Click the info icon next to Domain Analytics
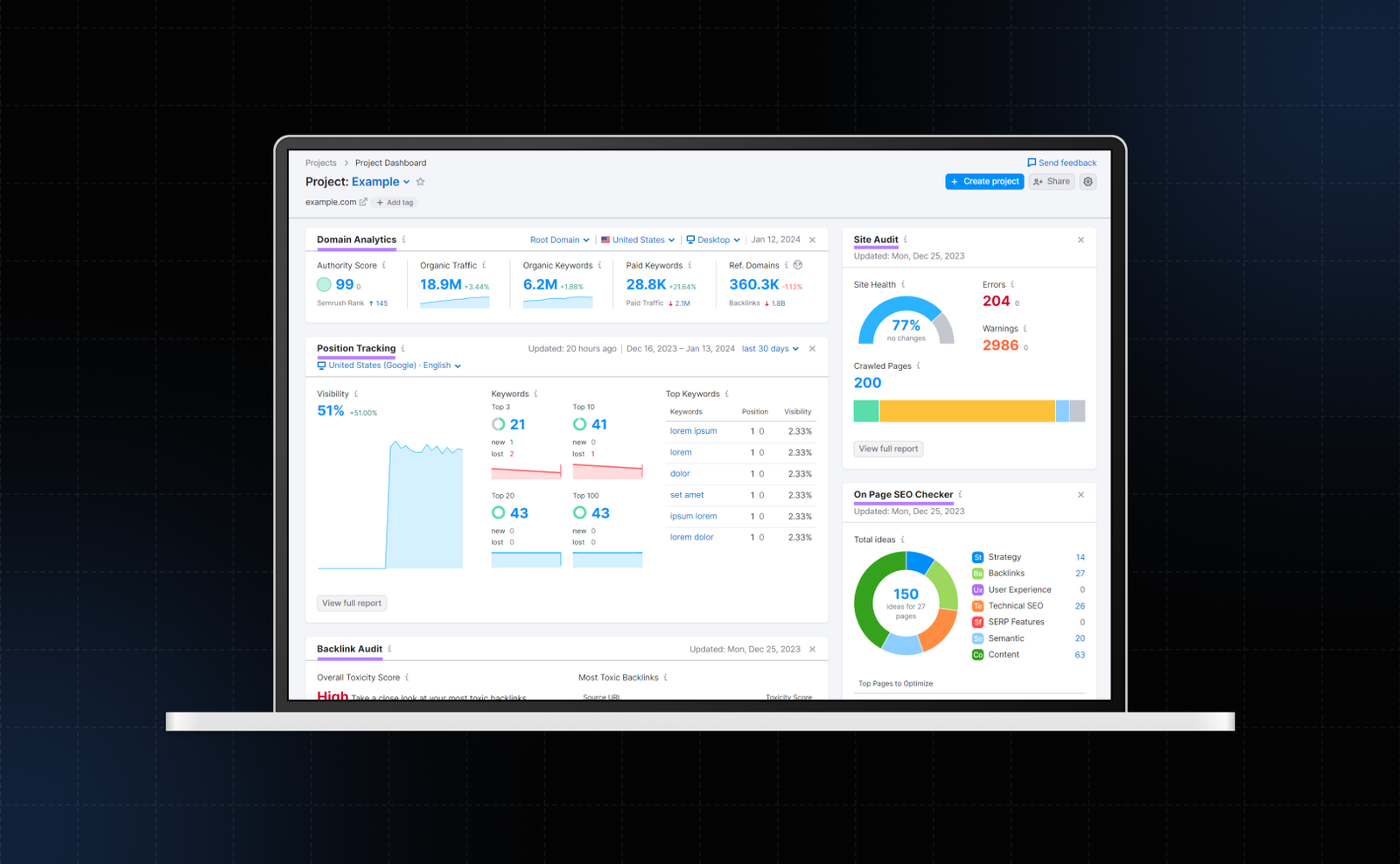The height and width of the screenshot is (864, 1400). click(x=404, y=240)
